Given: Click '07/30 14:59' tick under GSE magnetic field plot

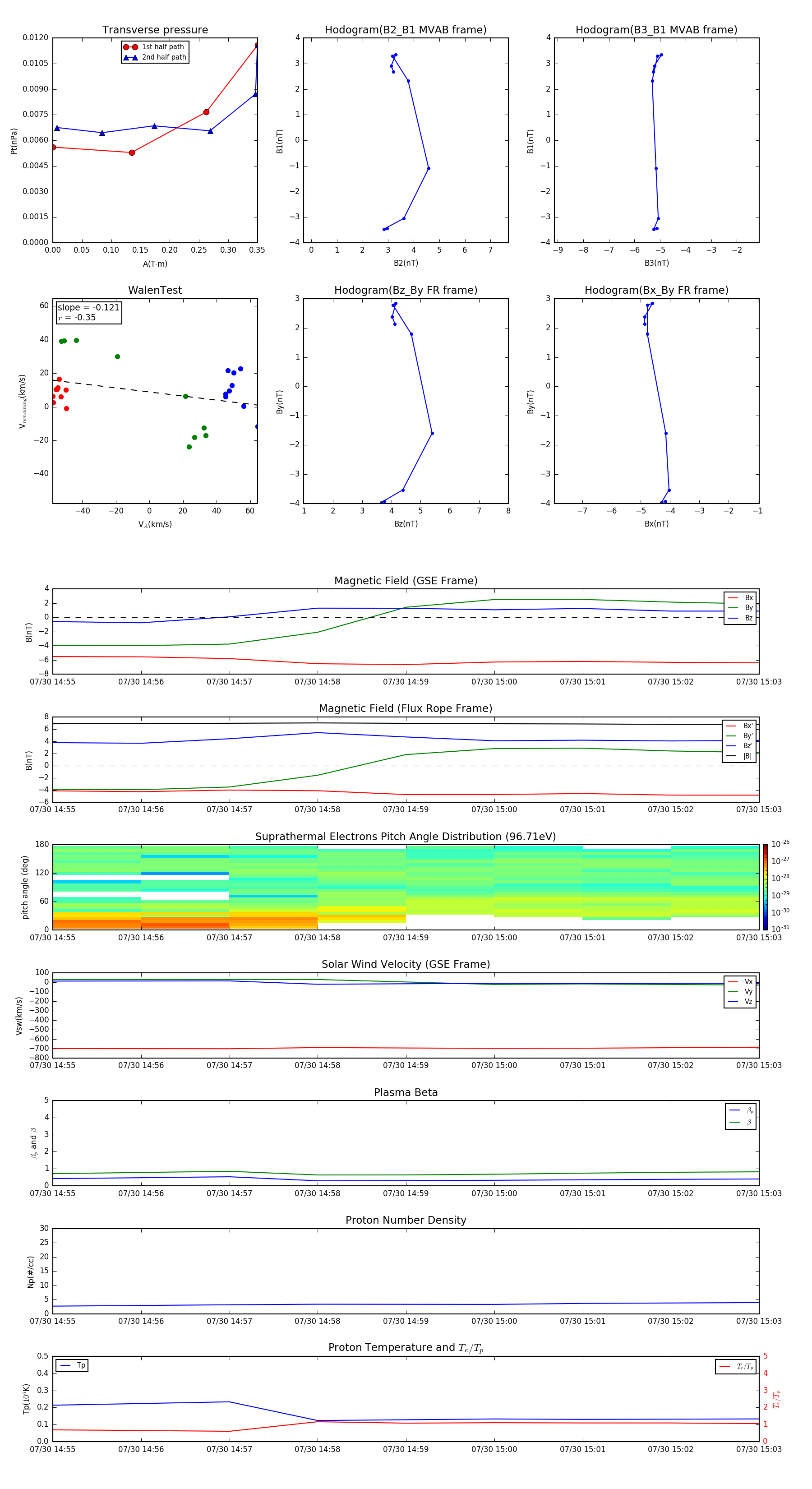Looking at the screenshot, I should (x=406, y=682).
